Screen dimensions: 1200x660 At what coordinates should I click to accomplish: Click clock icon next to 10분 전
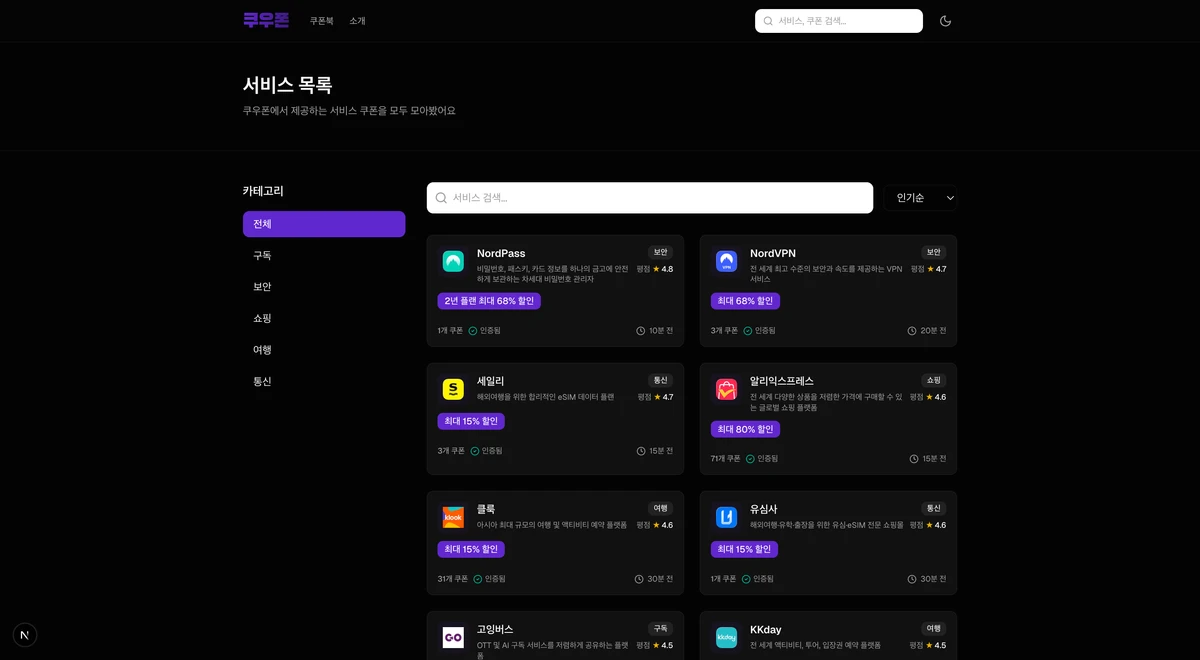coord(641,331)
